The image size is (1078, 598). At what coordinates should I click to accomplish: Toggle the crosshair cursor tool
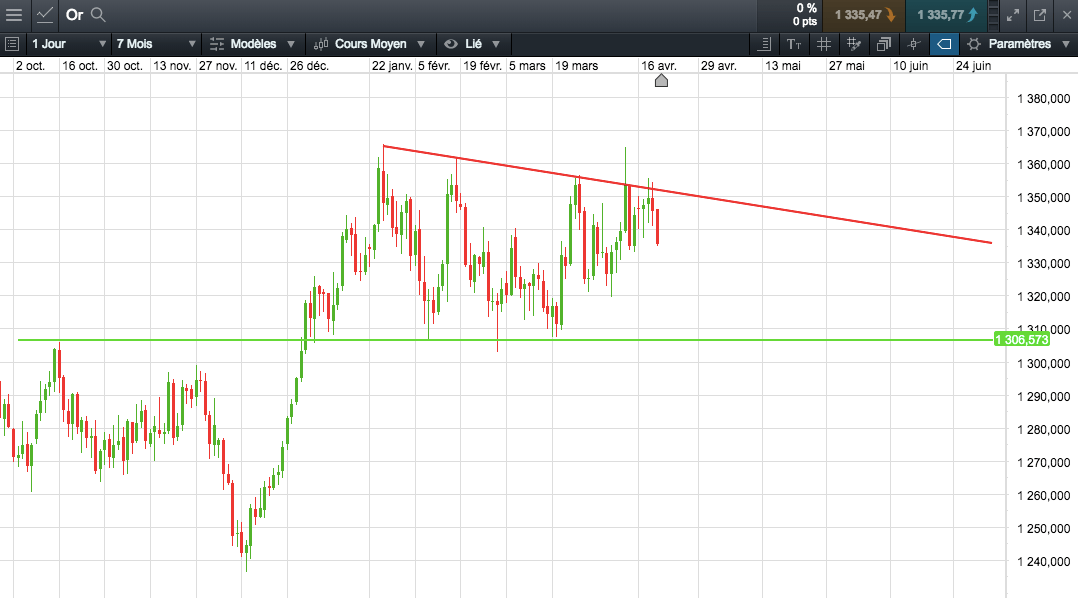[914, 44]
